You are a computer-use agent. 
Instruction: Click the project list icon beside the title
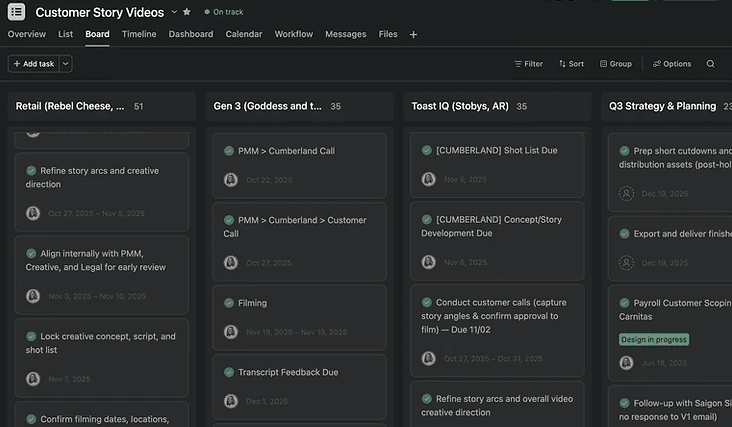16,12
